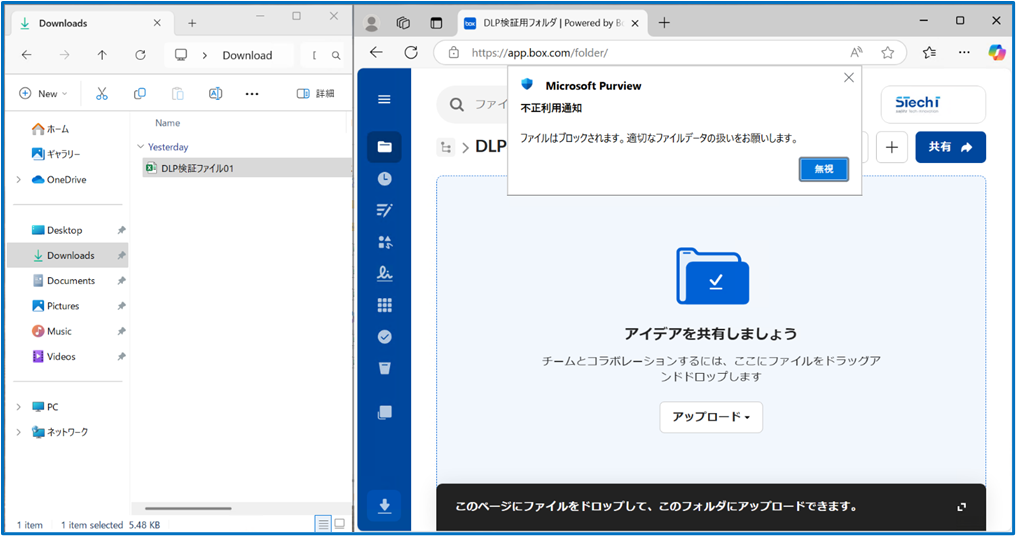1016x536 pixels.
Task: Collapse the Yesterday group
Action: point(141,147)
